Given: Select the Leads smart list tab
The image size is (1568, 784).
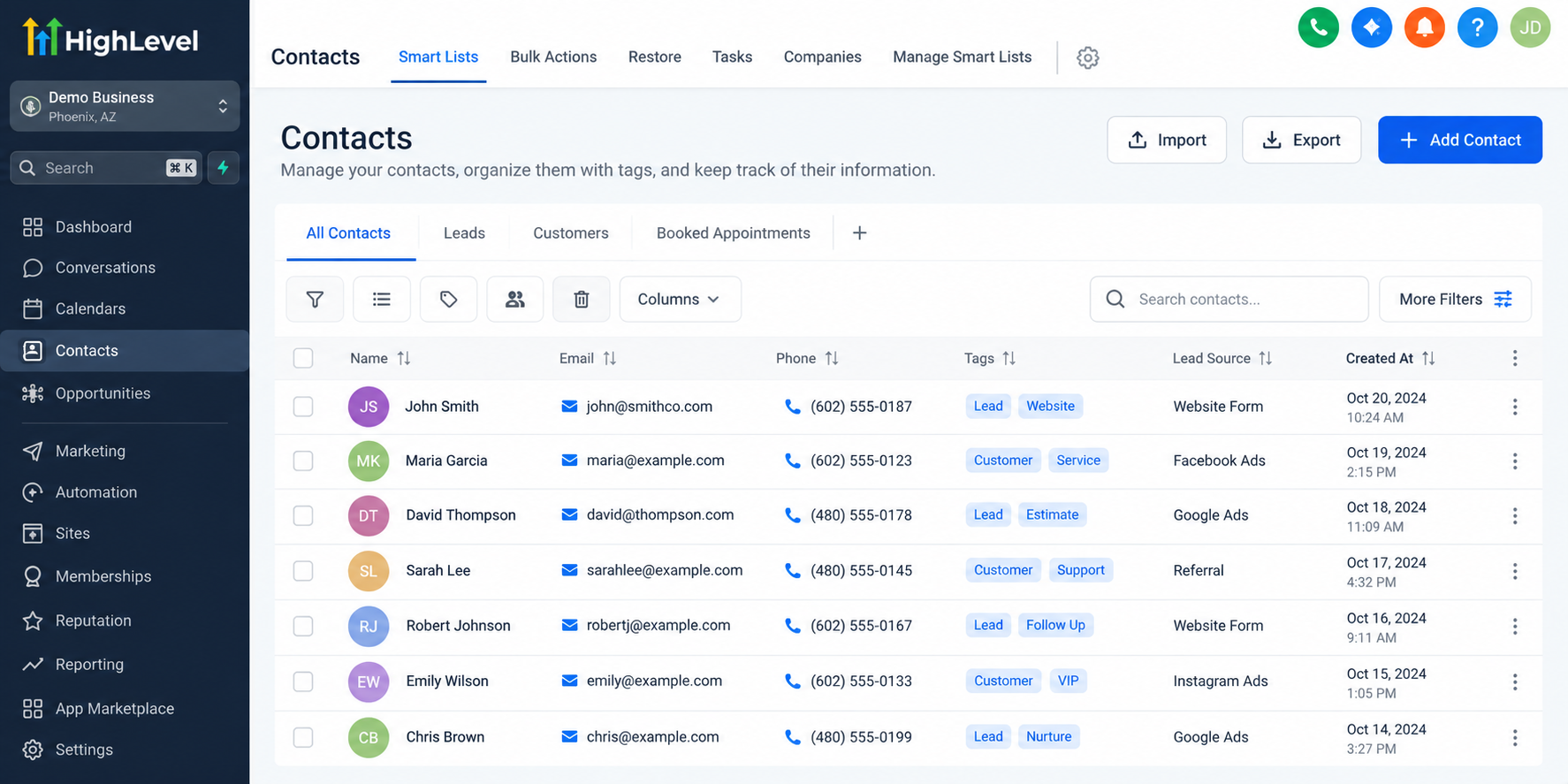Looking at the screenshot, I should 464,232.
